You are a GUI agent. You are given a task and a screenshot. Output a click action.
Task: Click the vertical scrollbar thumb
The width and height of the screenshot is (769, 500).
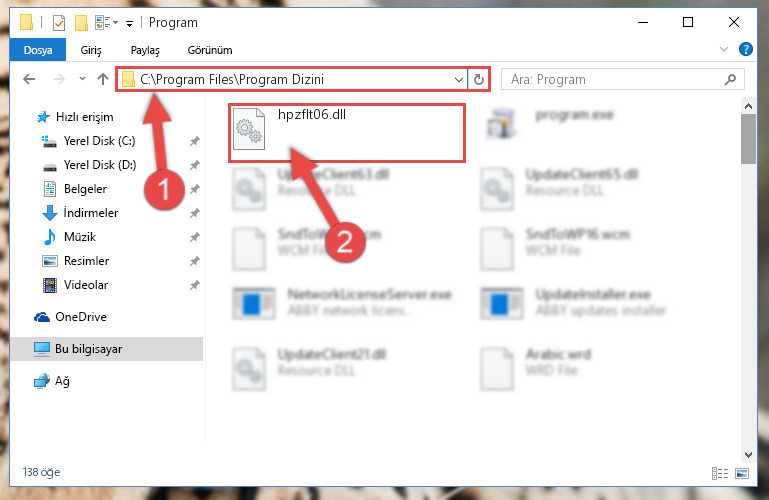[748, 139]
